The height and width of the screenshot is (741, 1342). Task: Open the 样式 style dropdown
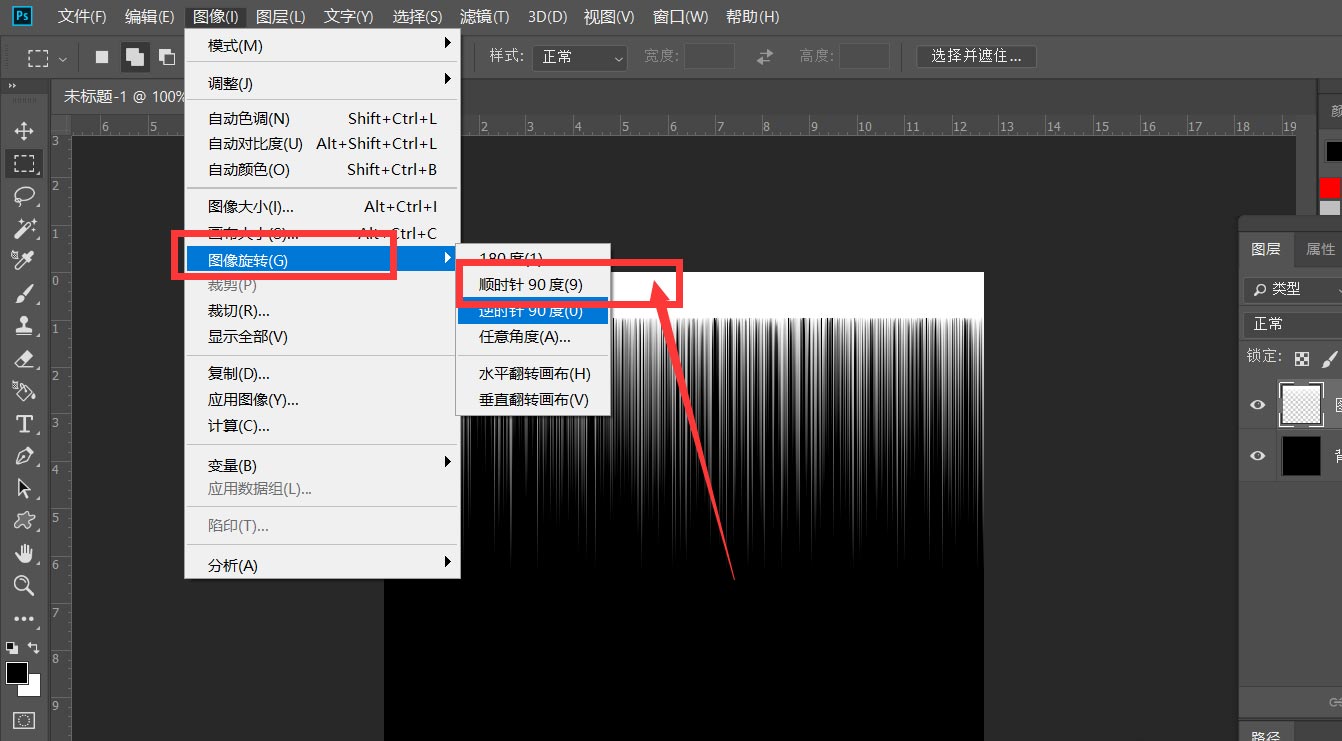click(x=580, y=57)
